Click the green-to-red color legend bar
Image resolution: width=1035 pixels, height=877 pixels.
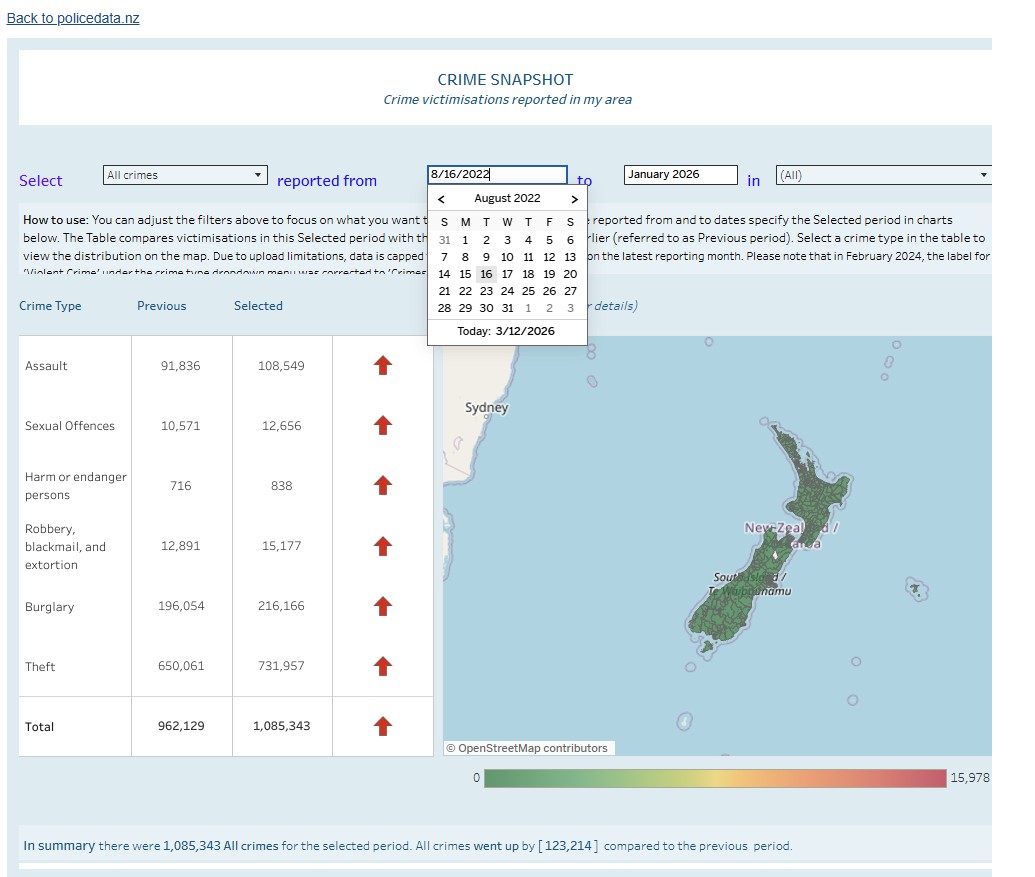715,778
